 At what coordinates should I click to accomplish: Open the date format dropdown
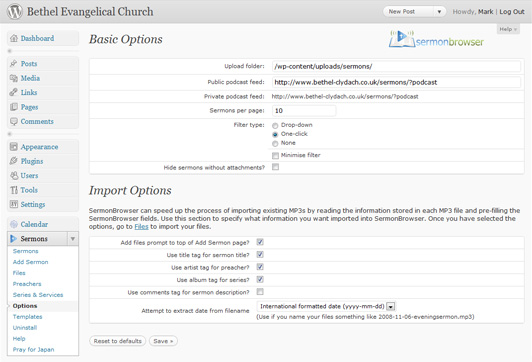(x=391, y=307)
